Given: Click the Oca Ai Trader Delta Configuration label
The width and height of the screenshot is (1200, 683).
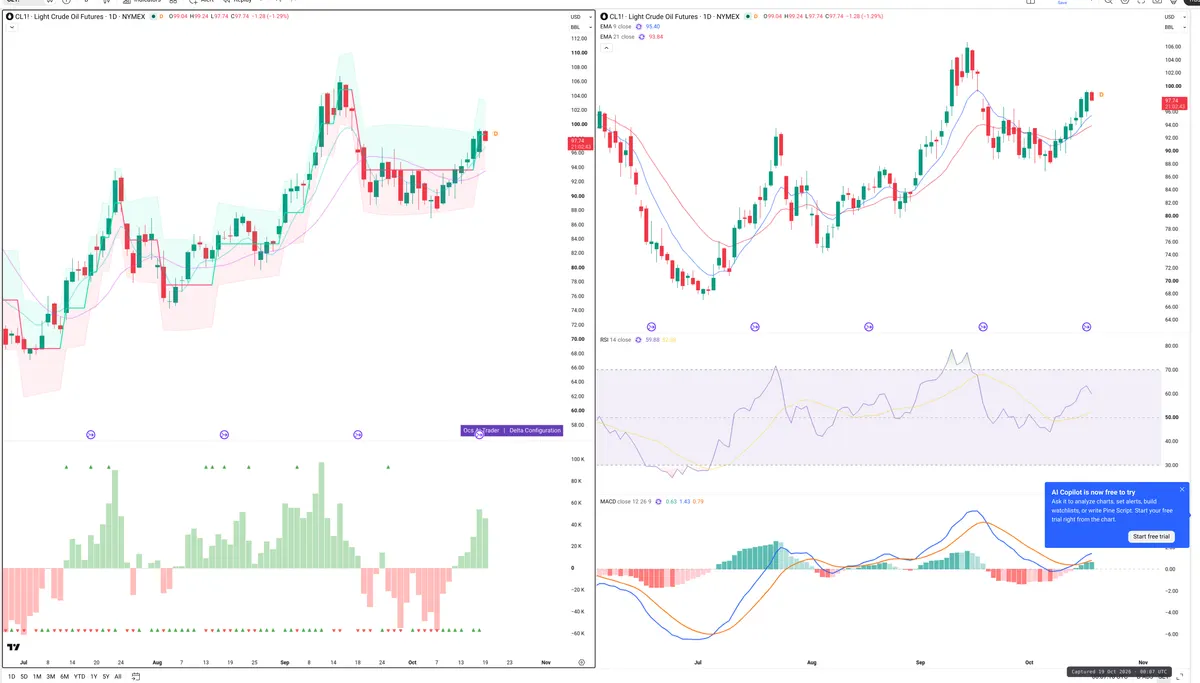Looking at the screenshot, I should click(x=511, y=430).
